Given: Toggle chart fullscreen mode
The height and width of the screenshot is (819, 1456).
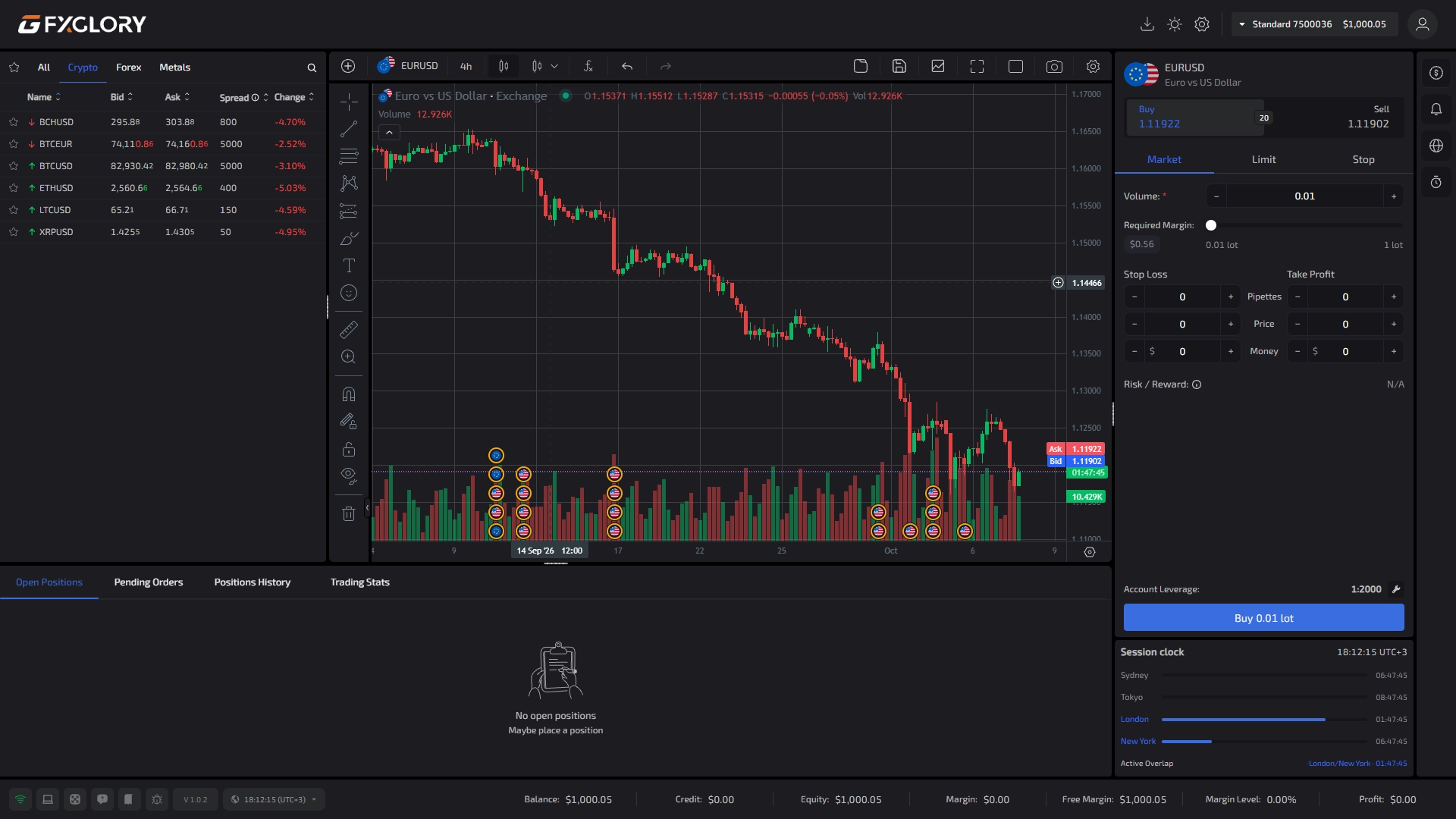Looking at the screenshot, I should [977, 66].
